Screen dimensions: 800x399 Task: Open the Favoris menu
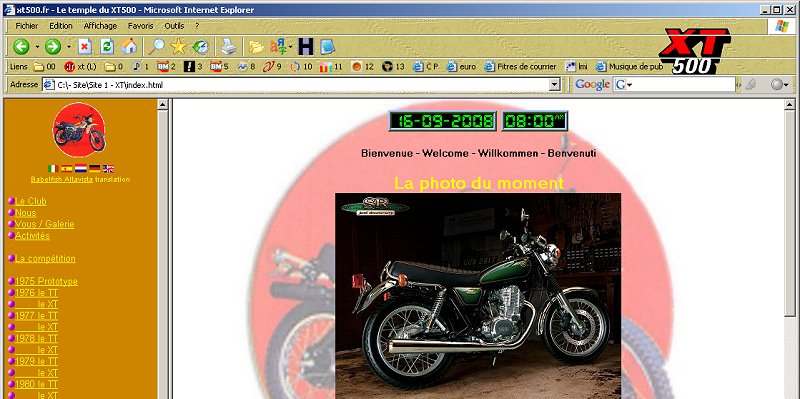click(x=140, y=26)
